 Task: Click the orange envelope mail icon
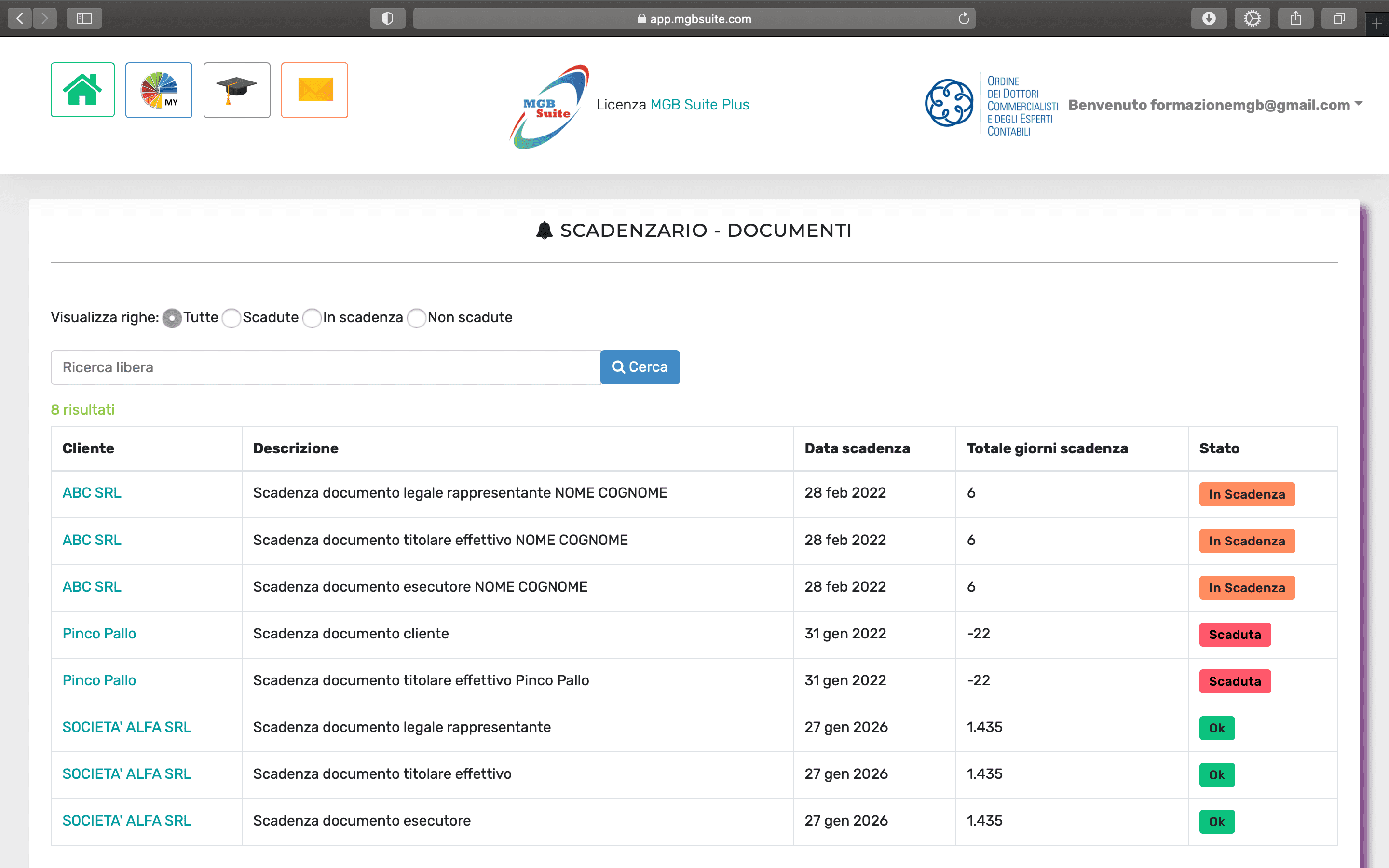click(314, 90)
